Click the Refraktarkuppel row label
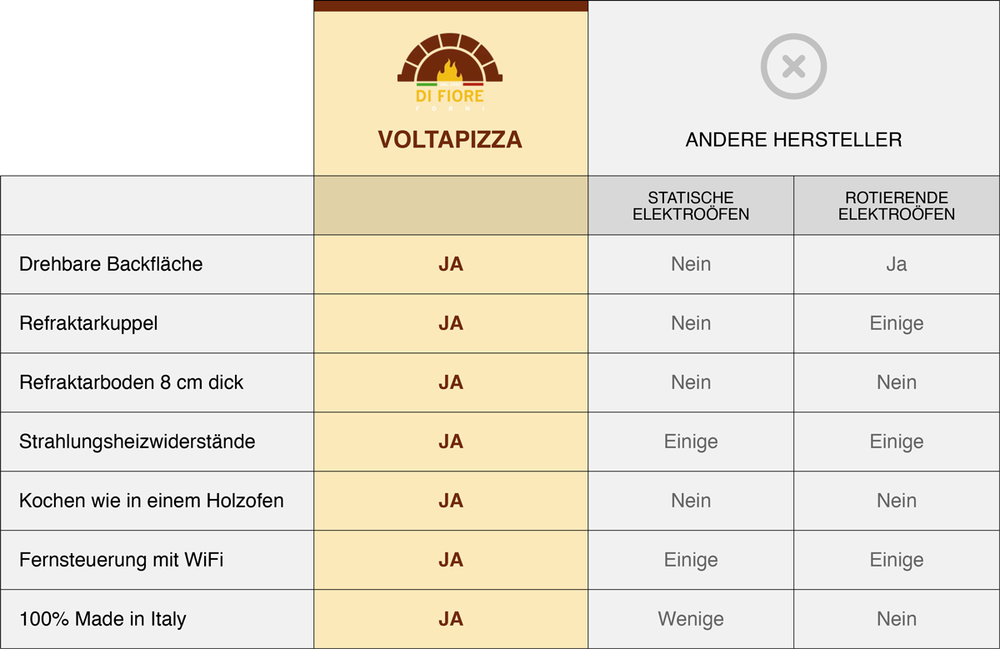 click(89, 323)
